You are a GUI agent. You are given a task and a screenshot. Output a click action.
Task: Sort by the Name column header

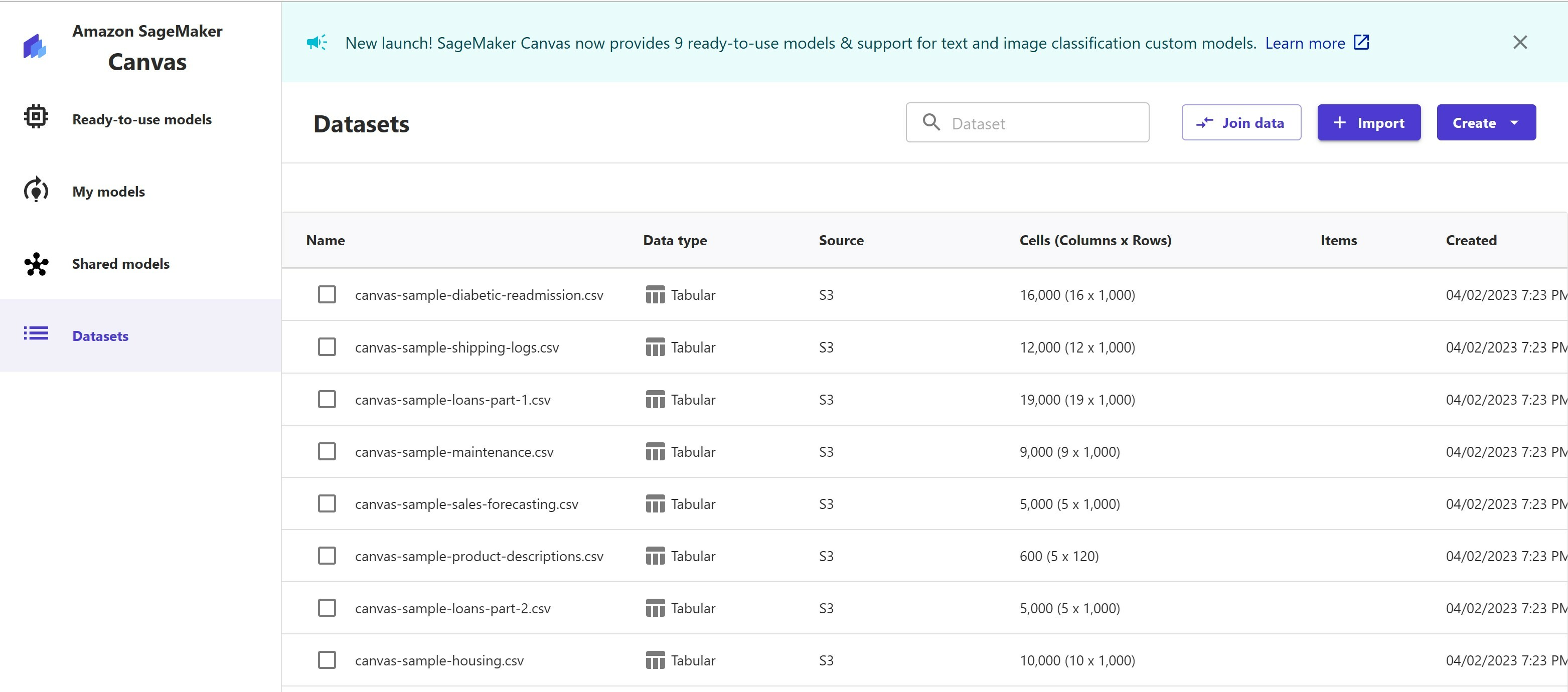[x=325, y=240]
